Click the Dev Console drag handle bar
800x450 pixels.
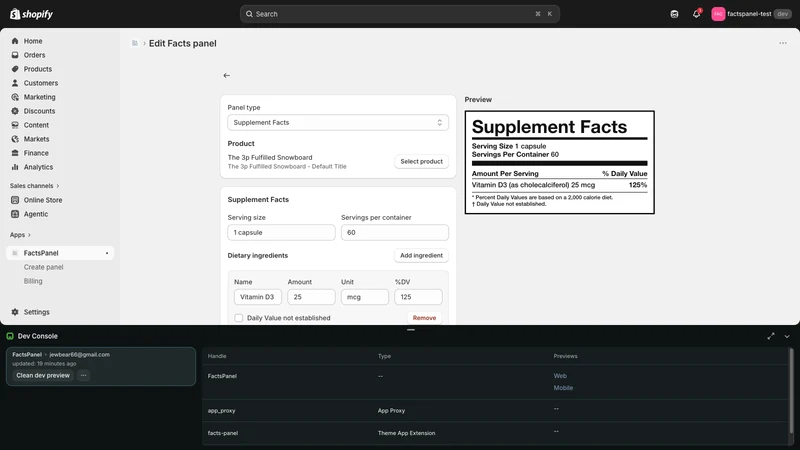411,330
